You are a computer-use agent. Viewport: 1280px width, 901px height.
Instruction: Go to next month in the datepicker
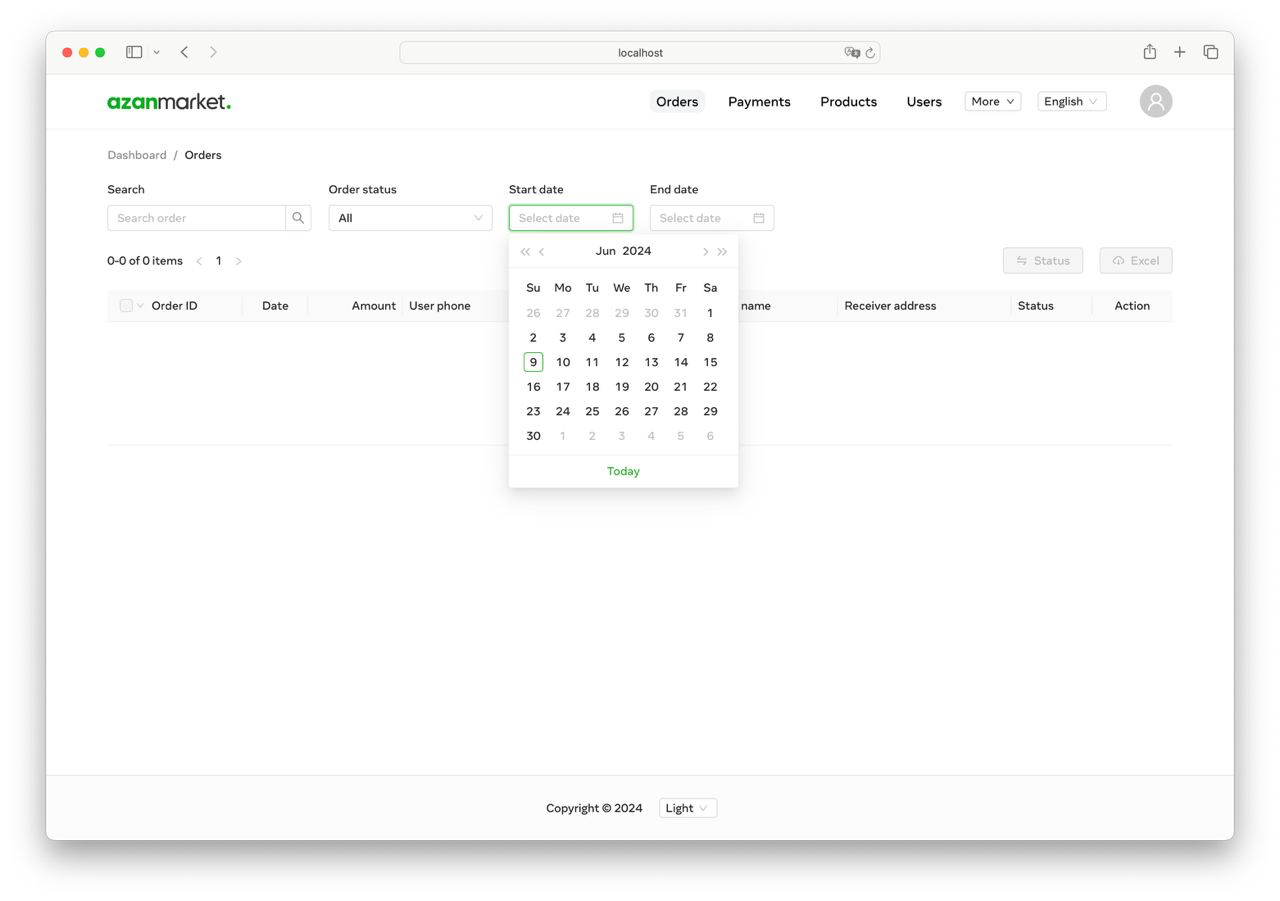click(705, 252)
